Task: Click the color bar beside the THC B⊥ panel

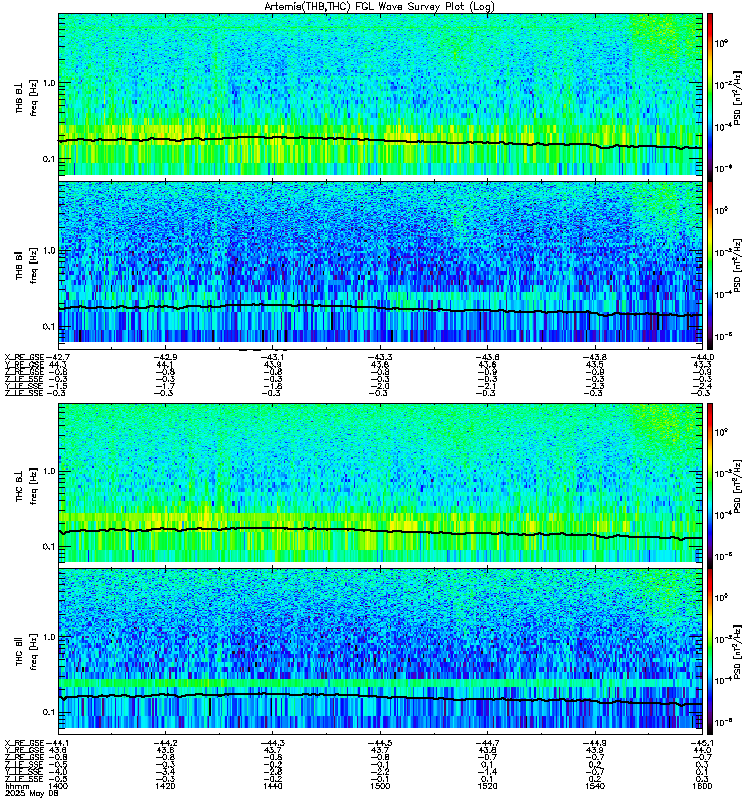Action: click(710, 486)
